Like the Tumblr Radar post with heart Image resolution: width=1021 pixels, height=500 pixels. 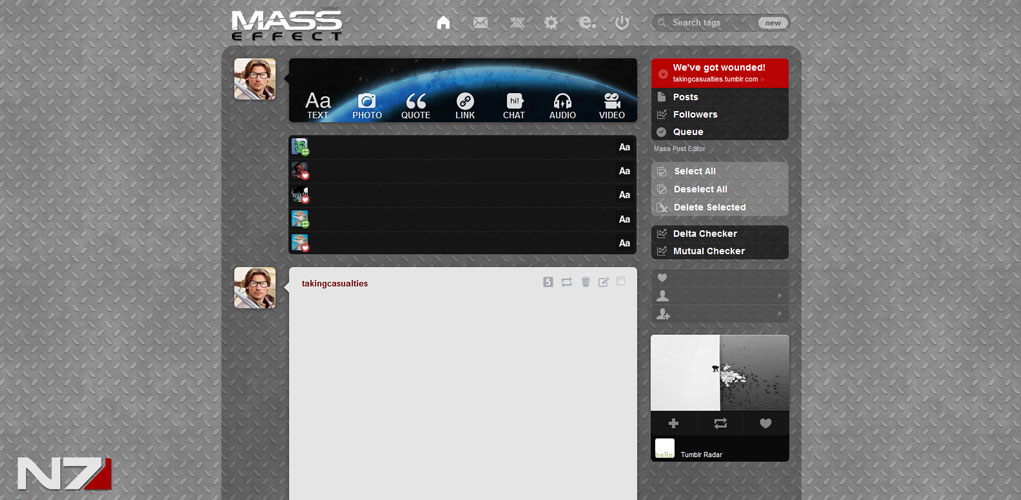[766, 423]
